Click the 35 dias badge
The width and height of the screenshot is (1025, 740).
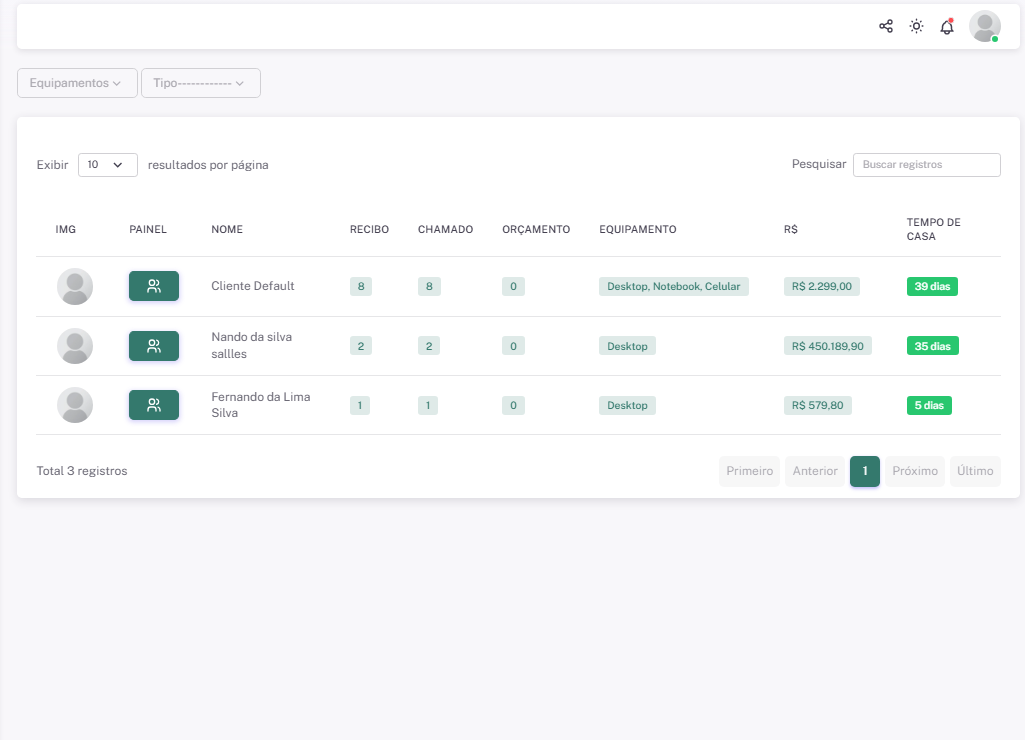(x=932, y=346)
